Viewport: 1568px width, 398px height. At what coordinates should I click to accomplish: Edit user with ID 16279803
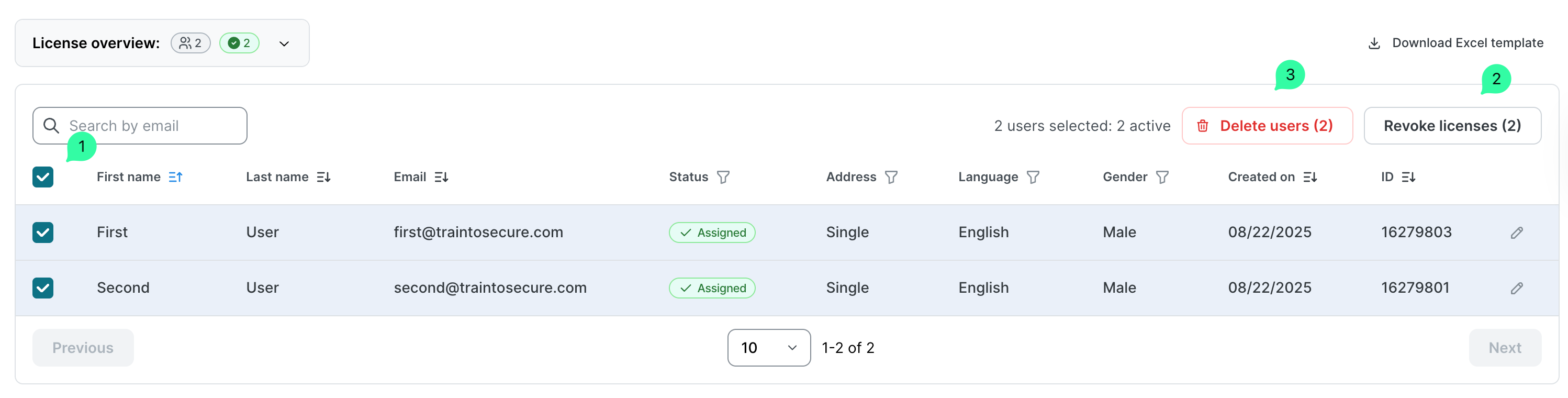coord(1516,233)
